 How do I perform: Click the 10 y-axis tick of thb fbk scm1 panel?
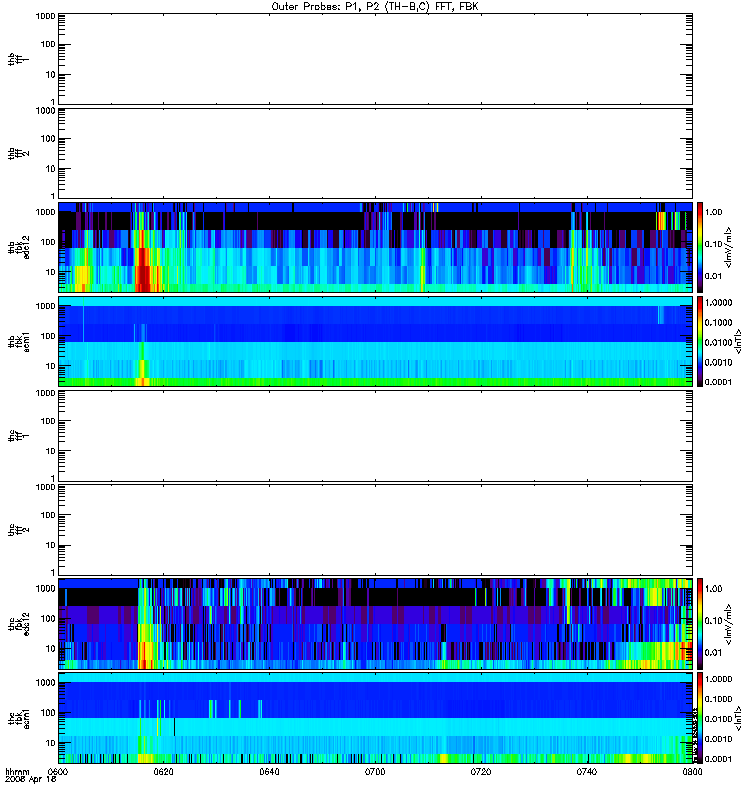click(50, 366)
